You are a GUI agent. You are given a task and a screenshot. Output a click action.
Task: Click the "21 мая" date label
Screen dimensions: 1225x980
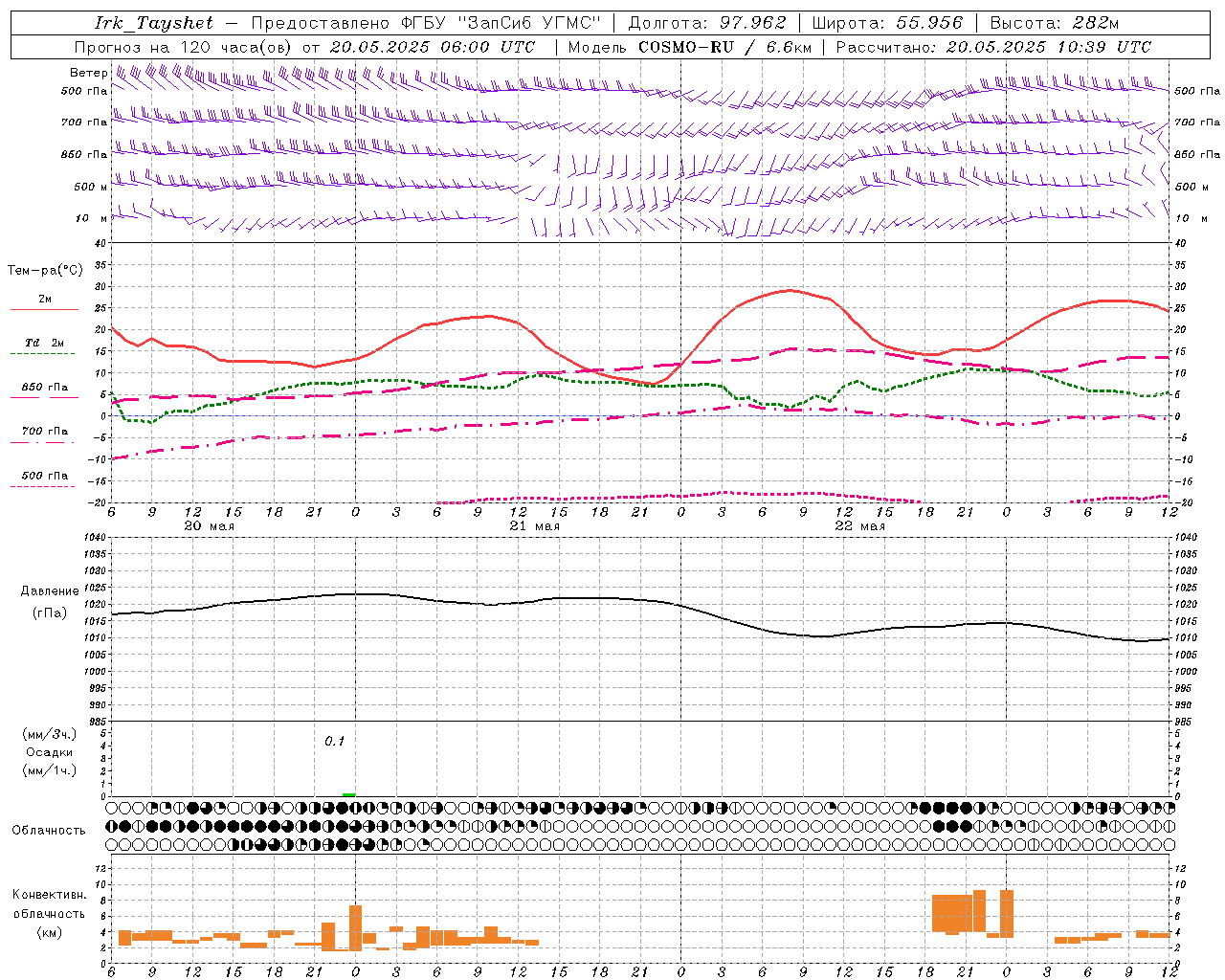535,526
